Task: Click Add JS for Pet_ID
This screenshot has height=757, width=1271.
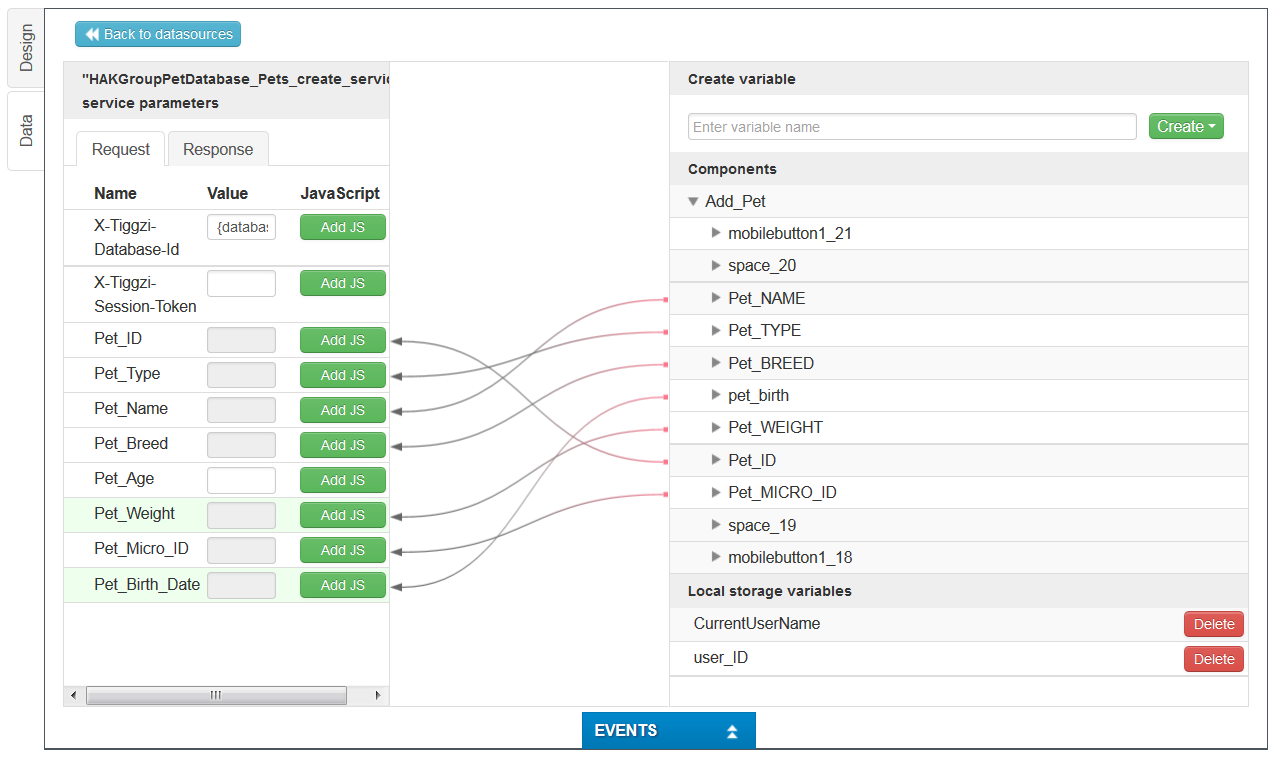Action: click(342, 340)
